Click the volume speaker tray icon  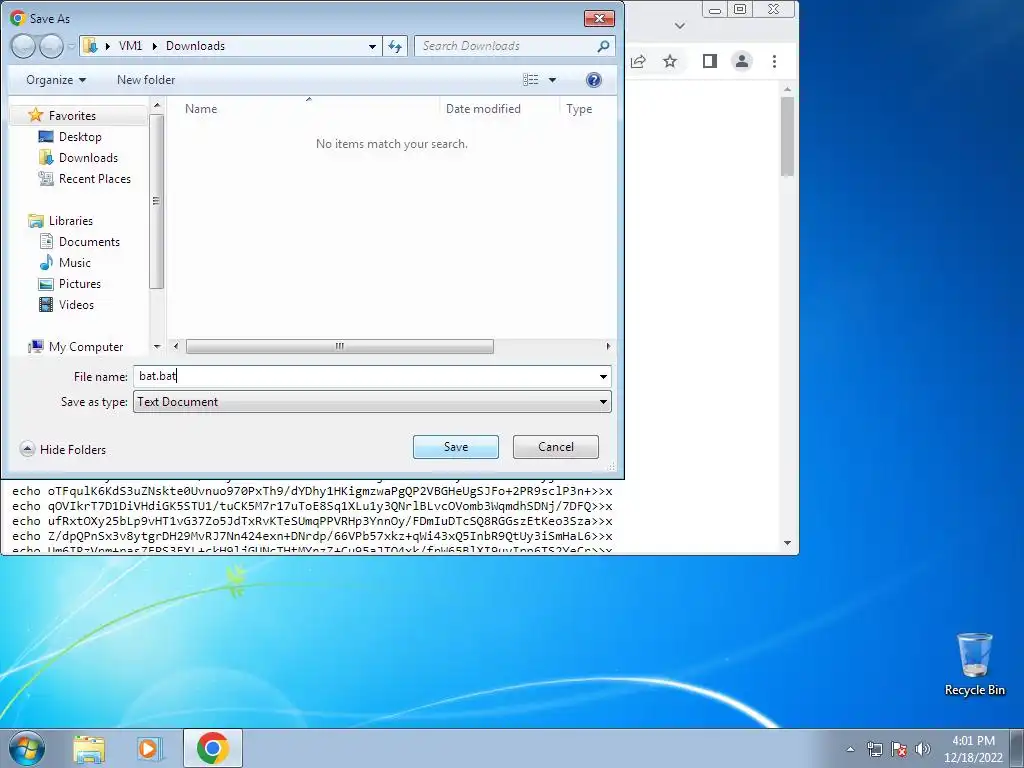[923, 749]
